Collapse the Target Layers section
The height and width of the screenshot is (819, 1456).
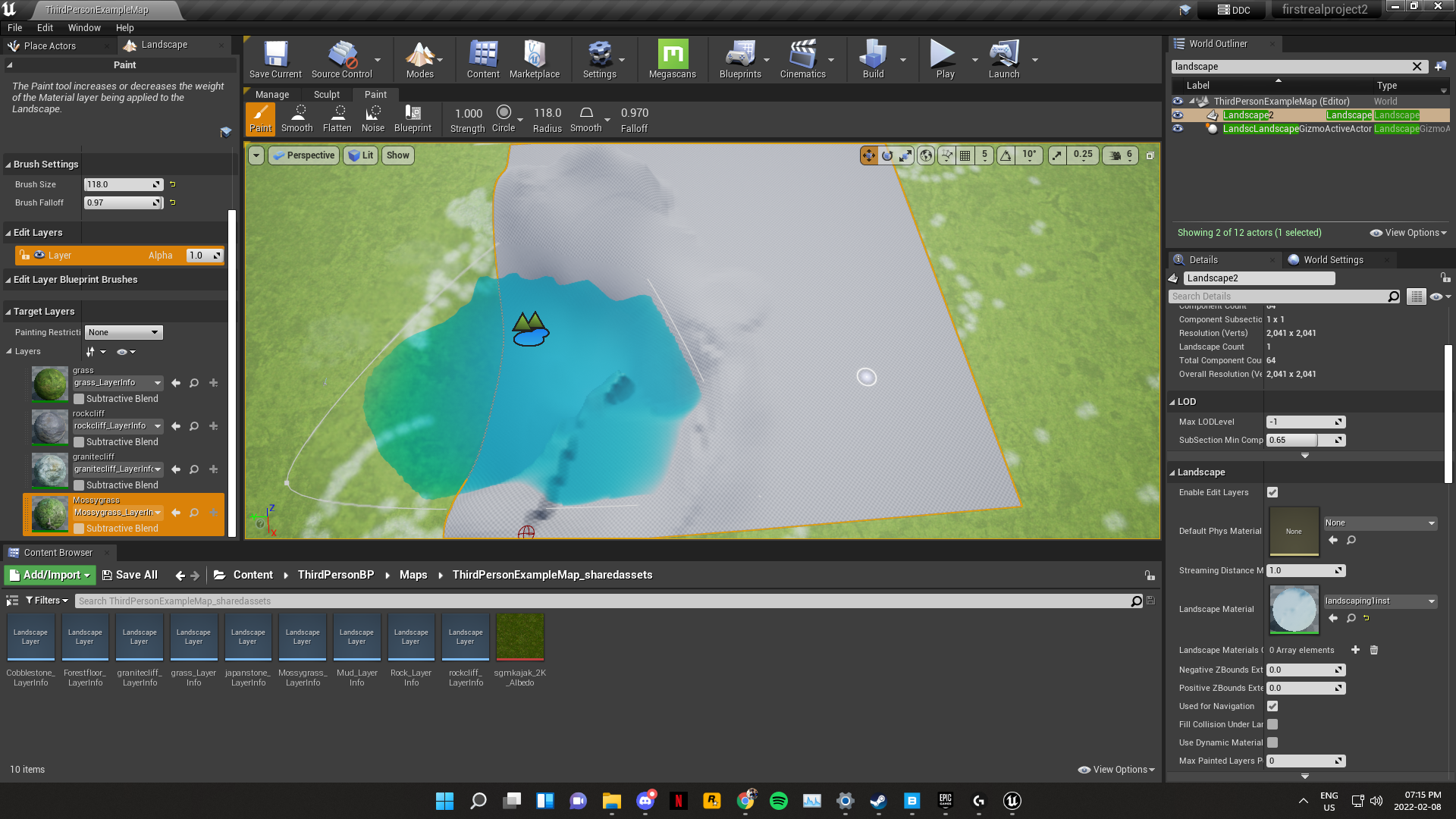tap(8, 312)
